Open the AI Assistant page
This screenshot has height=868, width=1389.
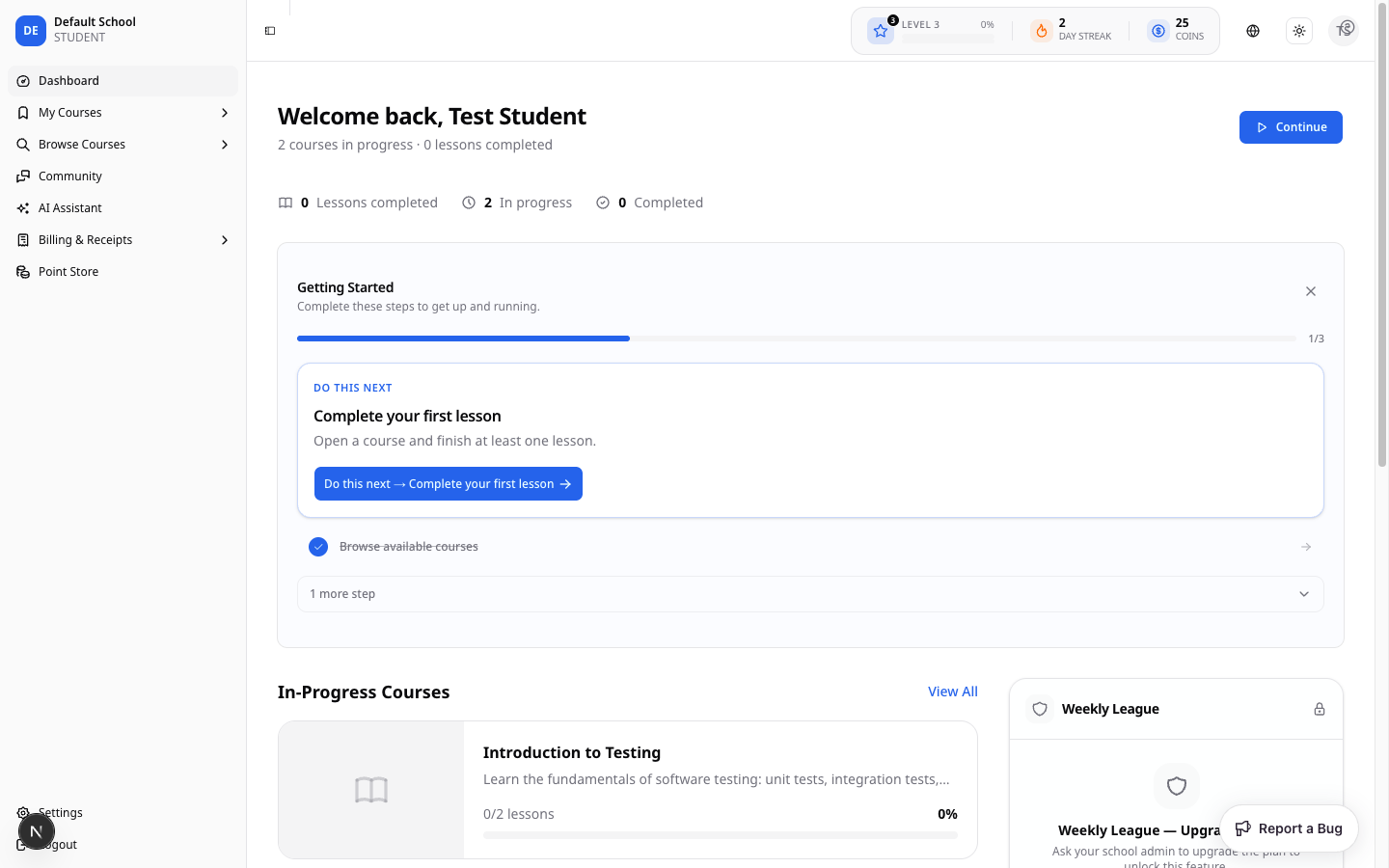coord(123,208)
